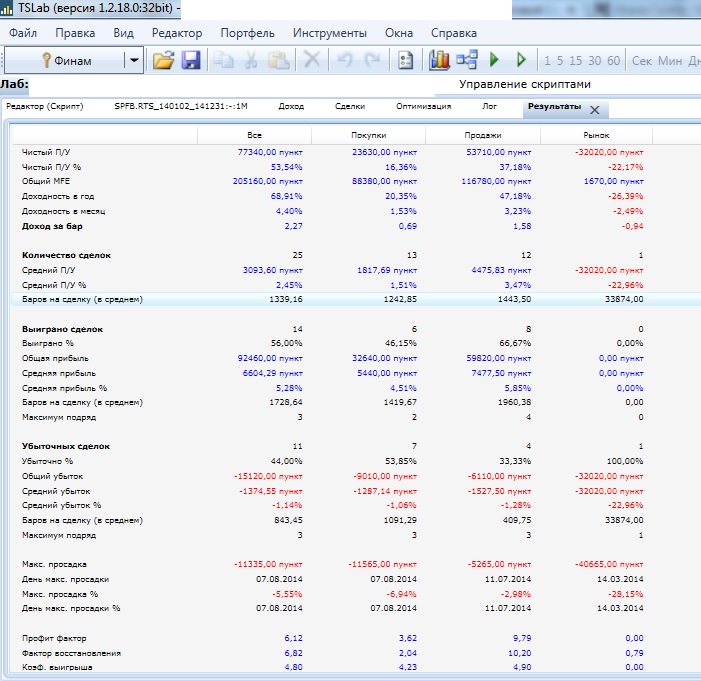Open the Портфель menu
The image size is (701, 681).
point(247,33)
